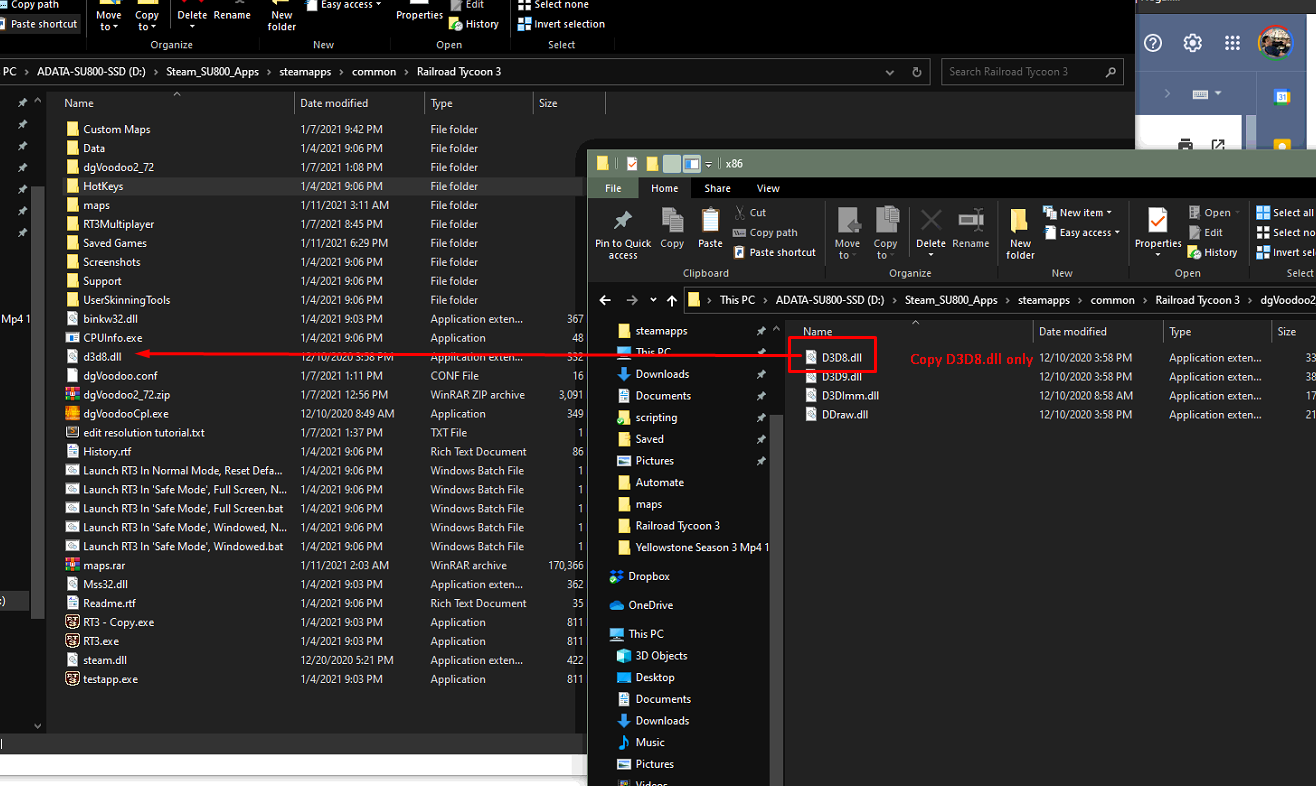Click Select none in Railroad Tycoon 3 window ribbon
Viewport: 1316px width, 786px height.
click(x=553, y=5)
